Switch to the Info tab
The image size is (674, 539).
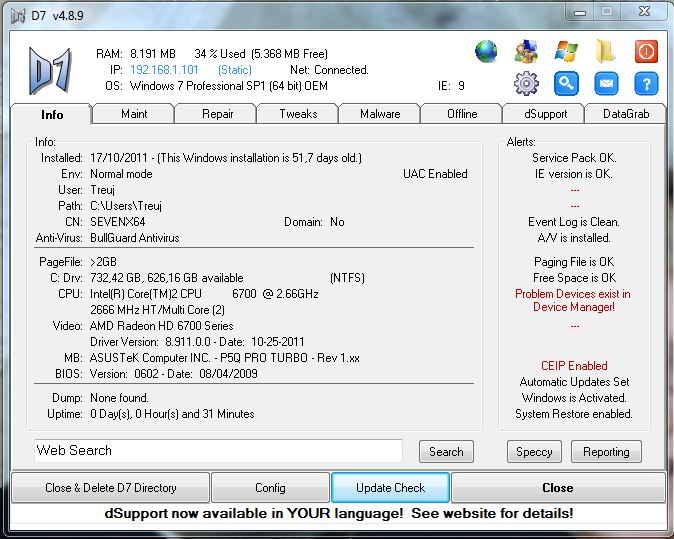coord(52,115)
